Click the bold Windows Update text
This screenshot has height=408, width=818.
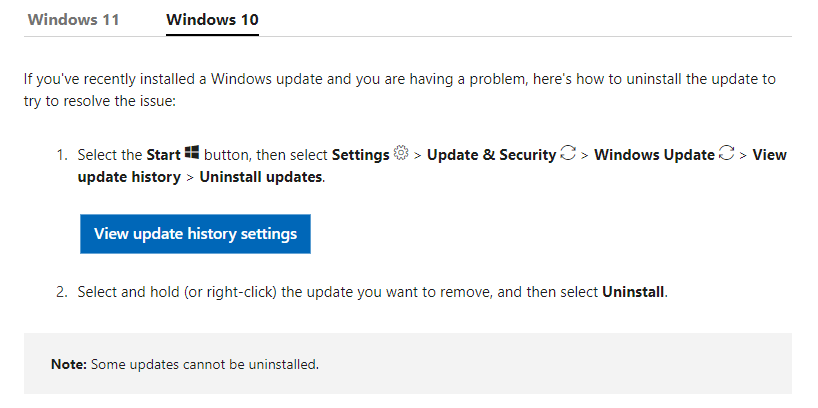[x=654, y=155]
